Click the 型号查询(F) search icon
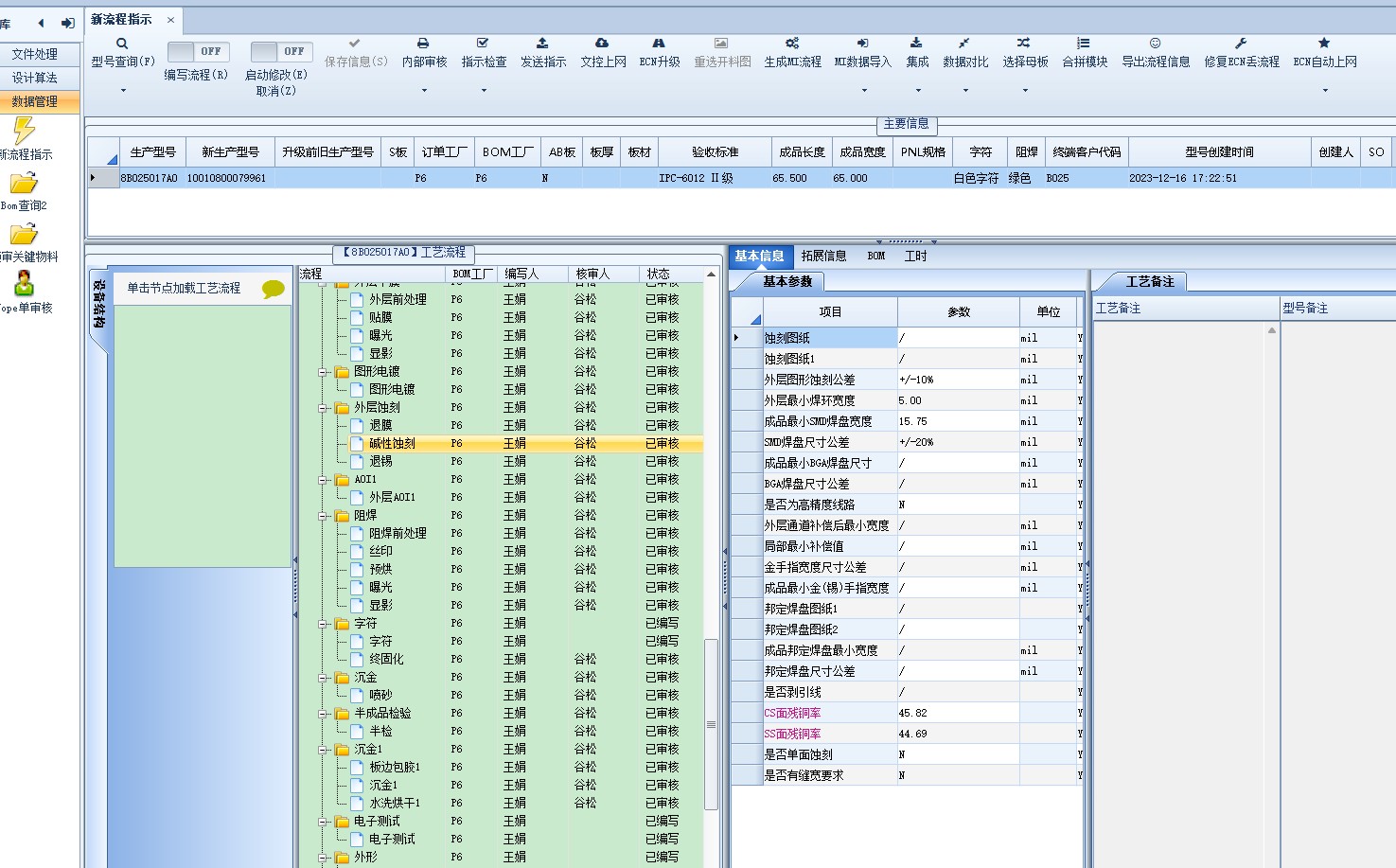 (122, 44)
